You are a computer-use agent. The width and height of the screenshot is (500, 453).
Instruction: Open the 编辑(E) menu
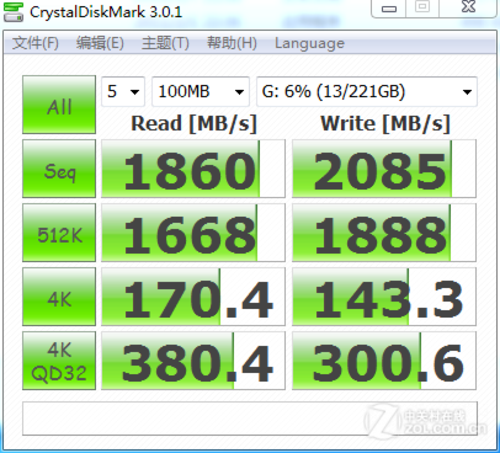[x=100, y=43]
